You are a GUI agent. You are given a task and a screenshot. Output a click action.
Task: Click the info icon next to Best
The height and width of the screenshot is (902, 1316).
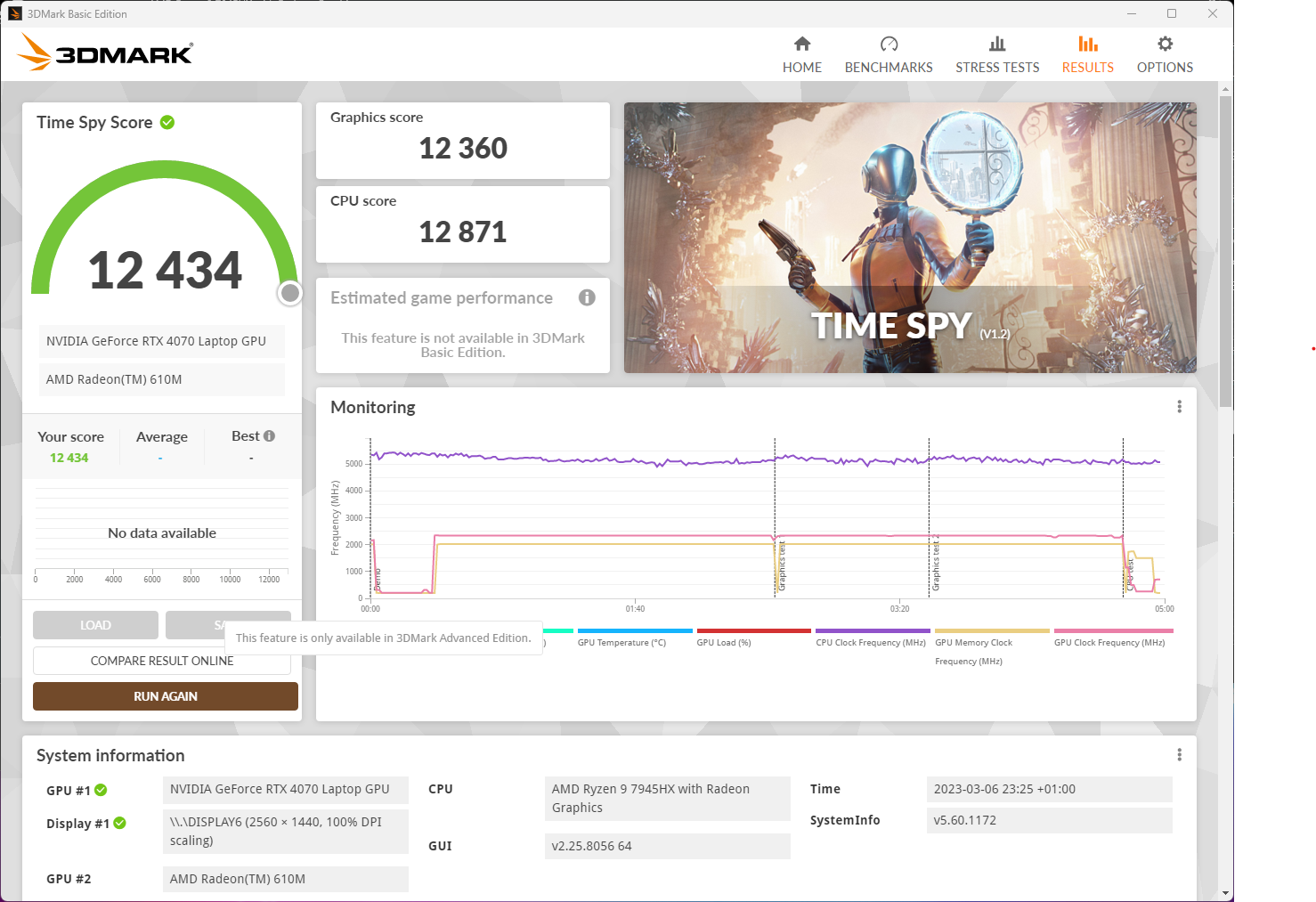tap(269, 436)
